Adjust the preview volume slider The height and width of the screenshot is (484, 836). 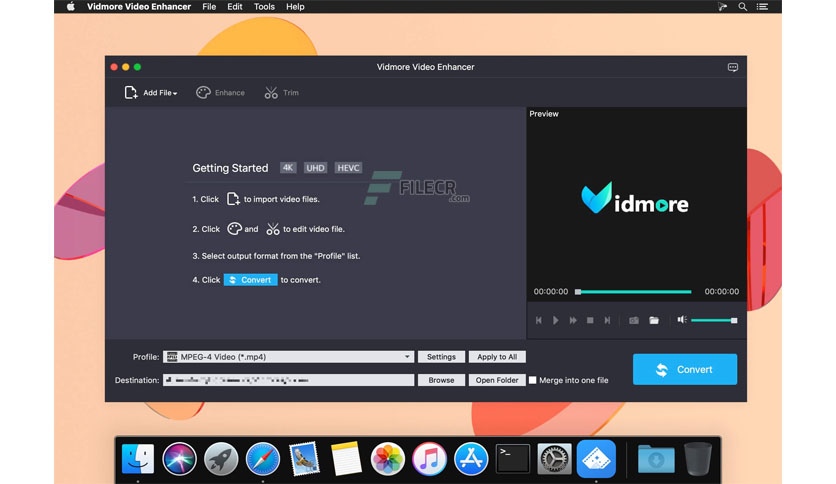(x=714, y=320)
